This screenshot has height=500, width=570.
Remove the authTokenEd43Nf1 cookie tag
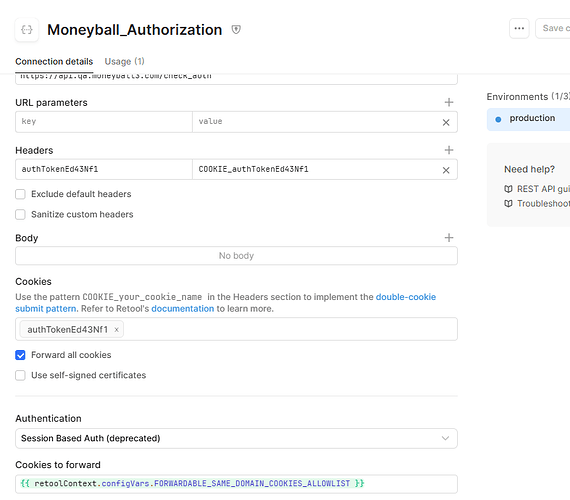tap(117, 329)
